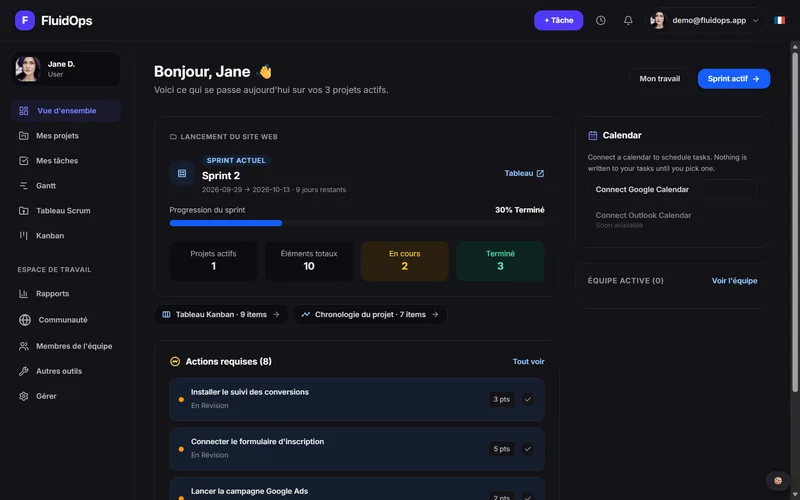Click the Gantt sidebar icon
This screenshot has height=500, width=800.
click(x=23, y=186)
